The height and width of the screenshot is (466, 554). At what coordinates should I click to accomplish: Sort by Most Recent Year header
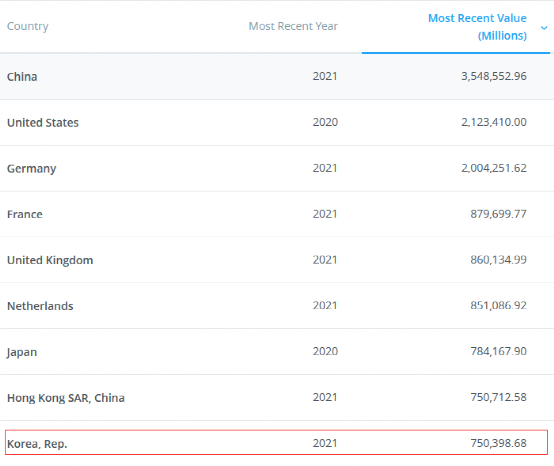[293, 26]
